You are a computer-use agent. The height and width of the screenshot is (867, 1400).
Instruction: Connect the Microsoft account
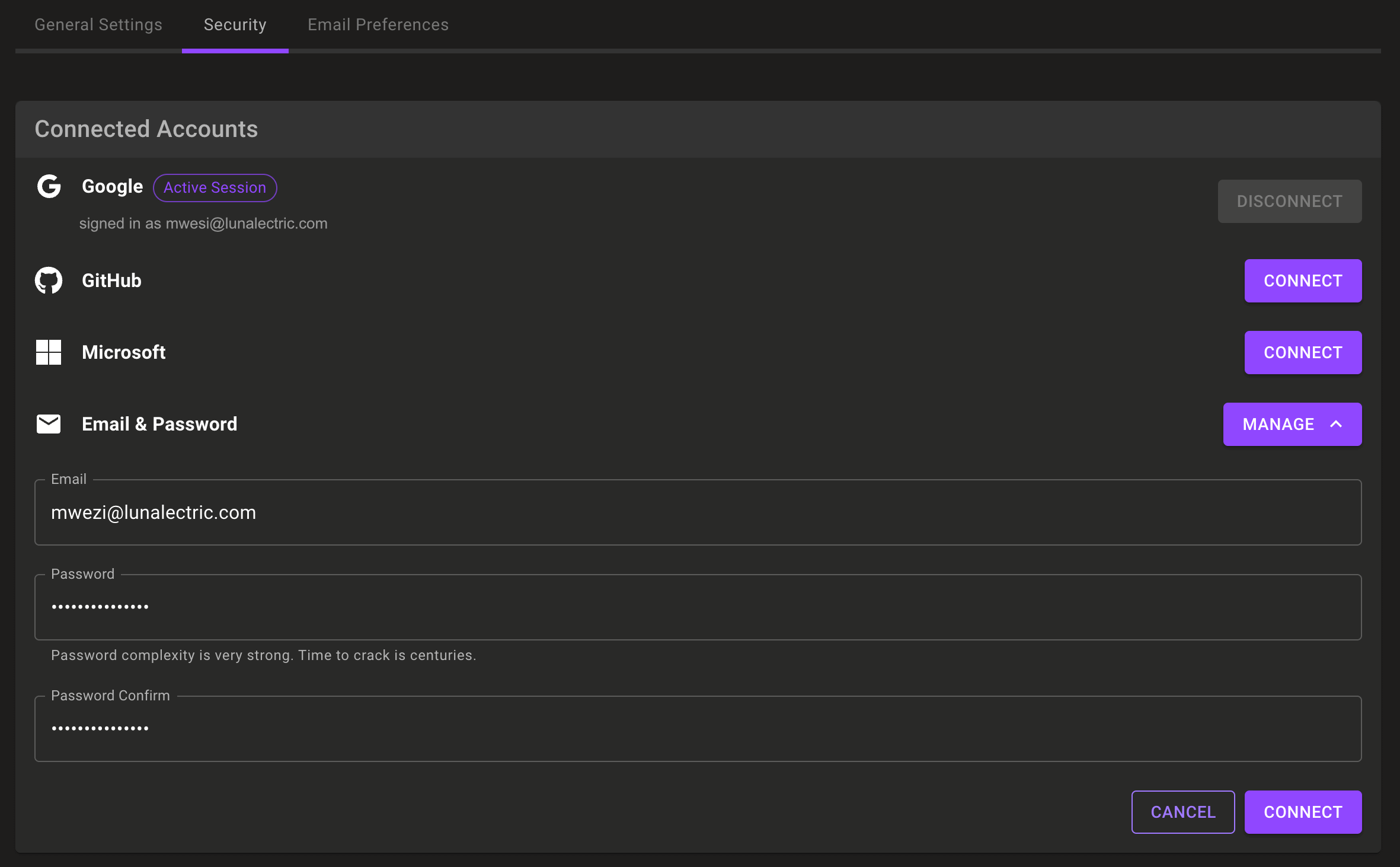[1303, 352]
